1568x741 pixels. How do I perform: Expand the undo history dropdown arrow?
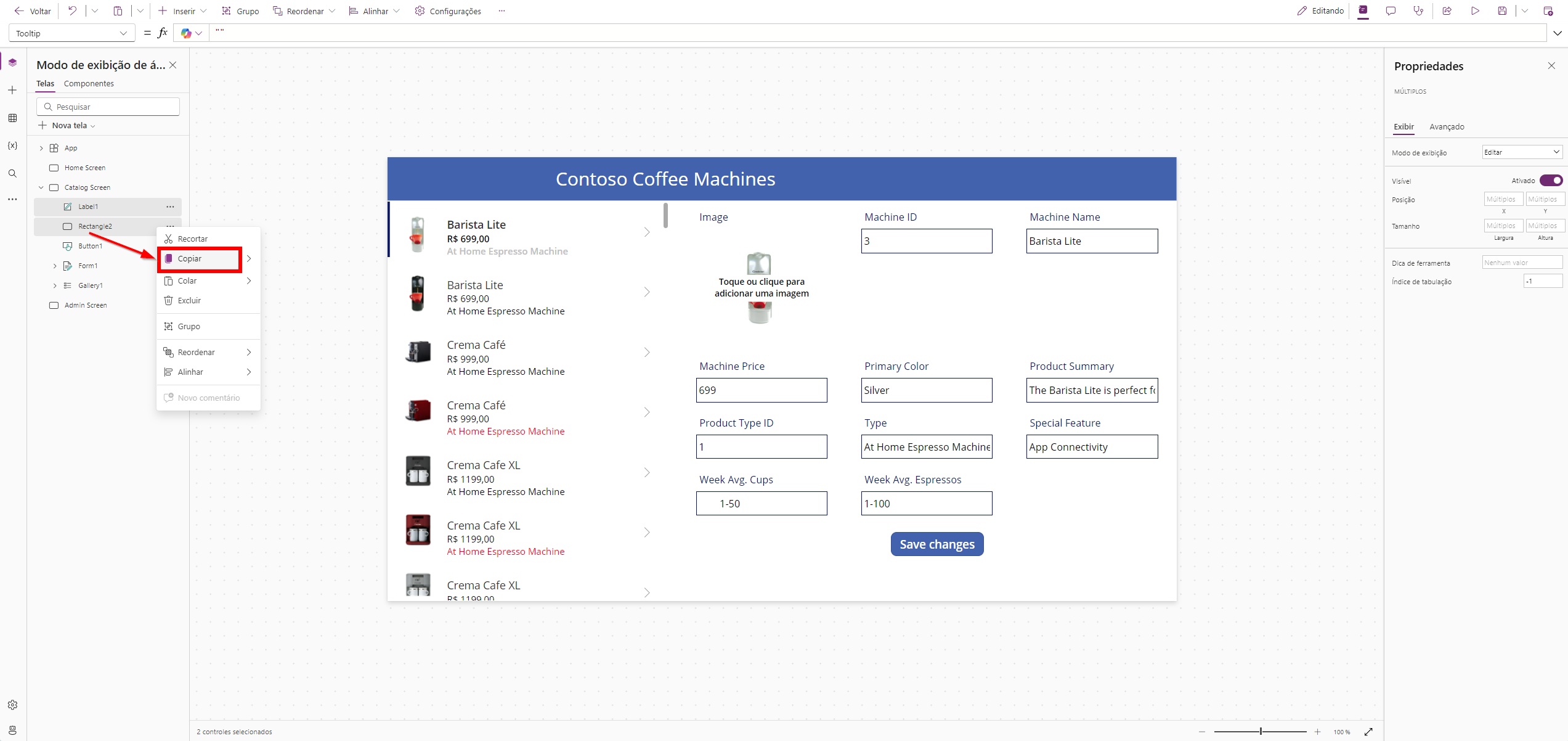pyautogui.click(x=95, y=11)
